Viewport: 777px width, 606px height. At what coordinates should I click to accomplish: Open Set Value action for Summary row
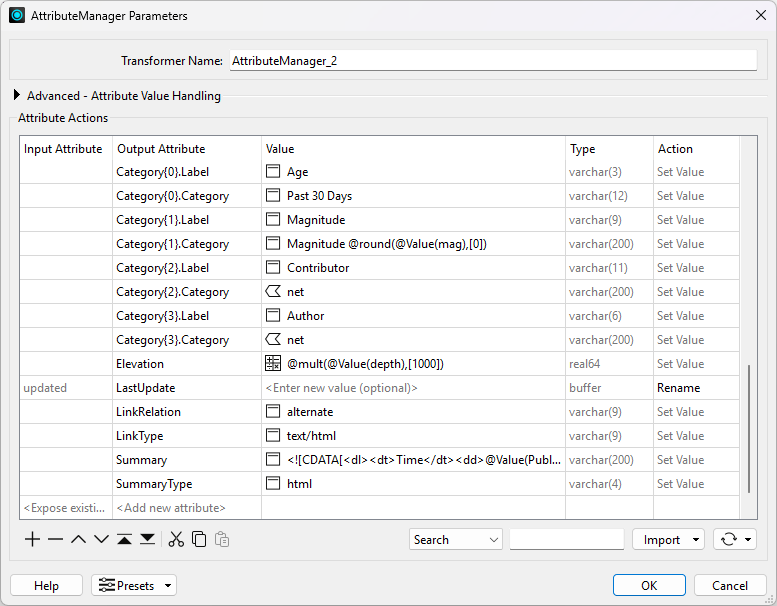[696, 460]
